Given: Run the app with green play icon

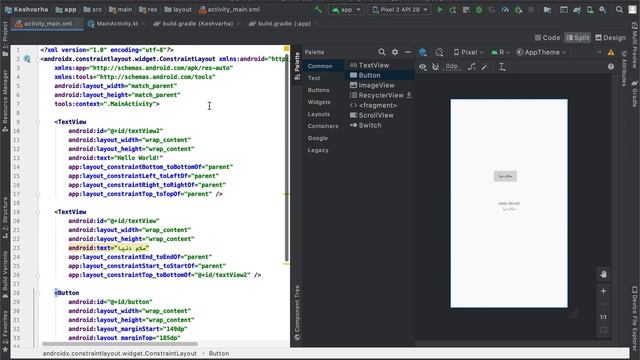Looking at the screenshot, I should tap(440, 9).
